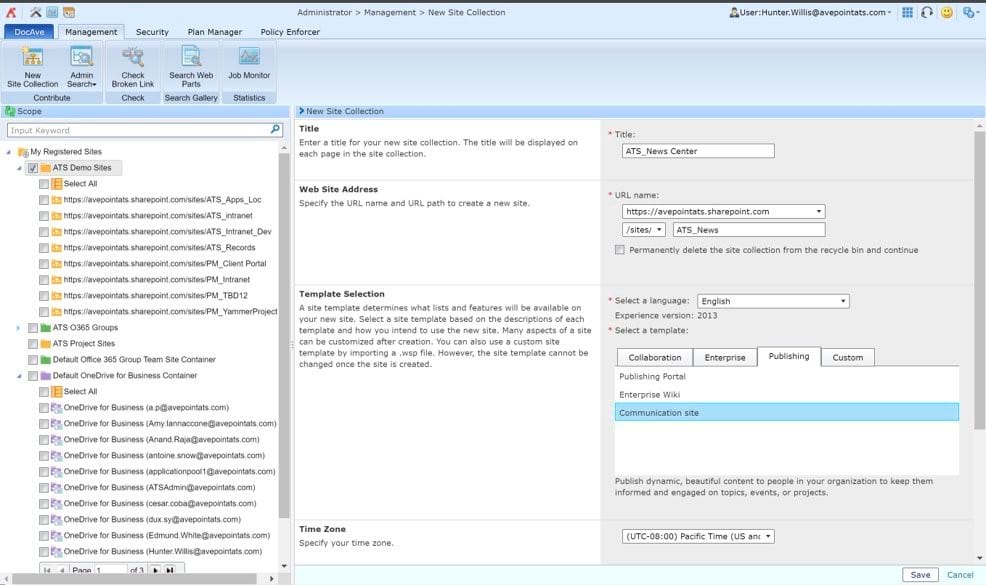Check the ATS_Apps_Loc site checkbox

coord(43,200)
